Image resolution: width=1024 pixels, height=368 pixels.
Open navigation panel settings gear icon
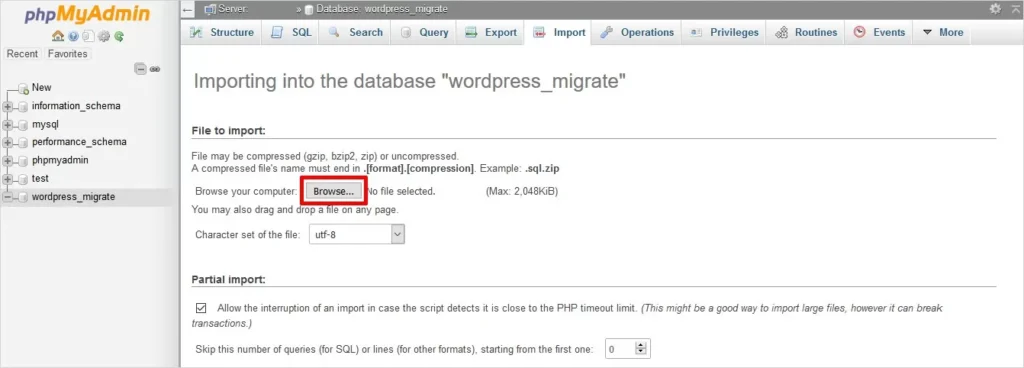104,37
